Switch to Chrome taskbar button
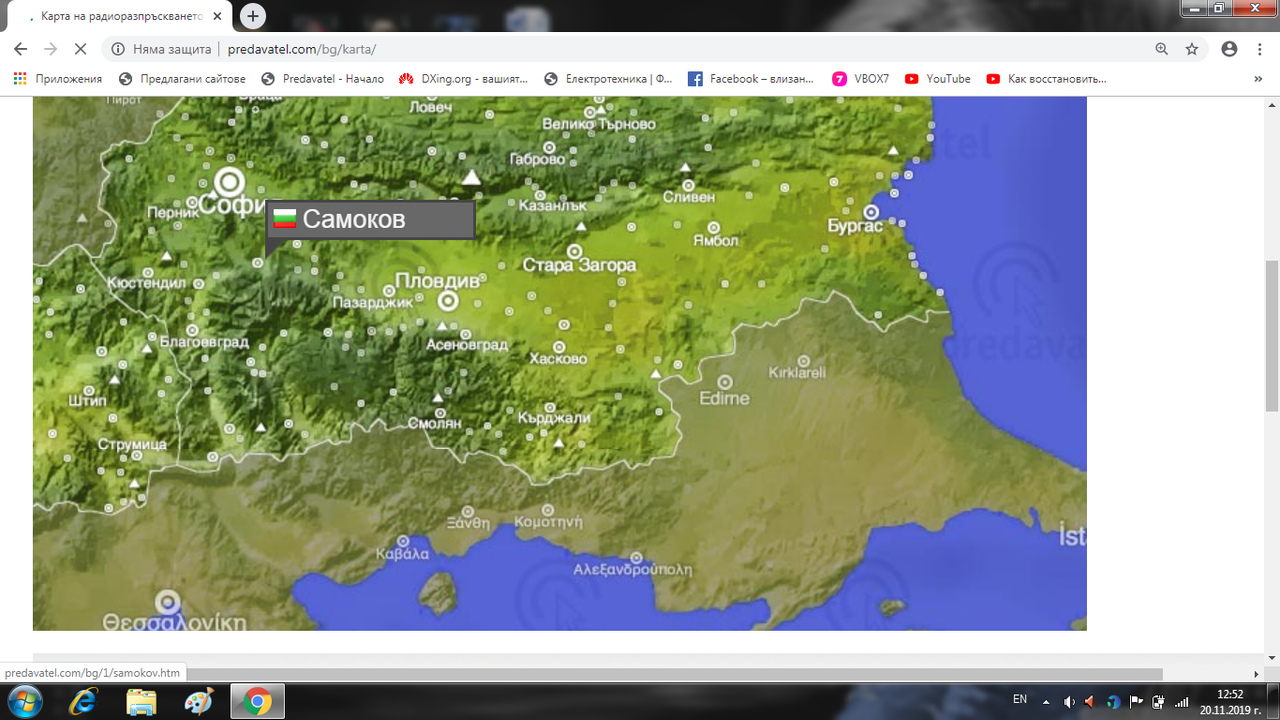The height and width of the screenshot is (720, 1280). (x=257, y=701)
